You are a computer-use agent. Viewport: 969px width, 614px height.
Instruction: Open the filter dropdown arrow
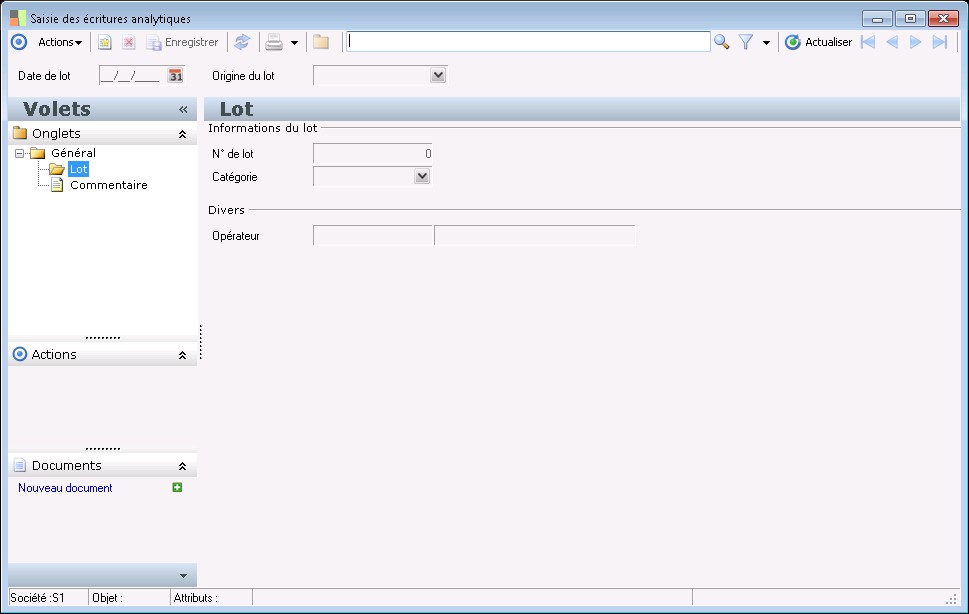766,43
